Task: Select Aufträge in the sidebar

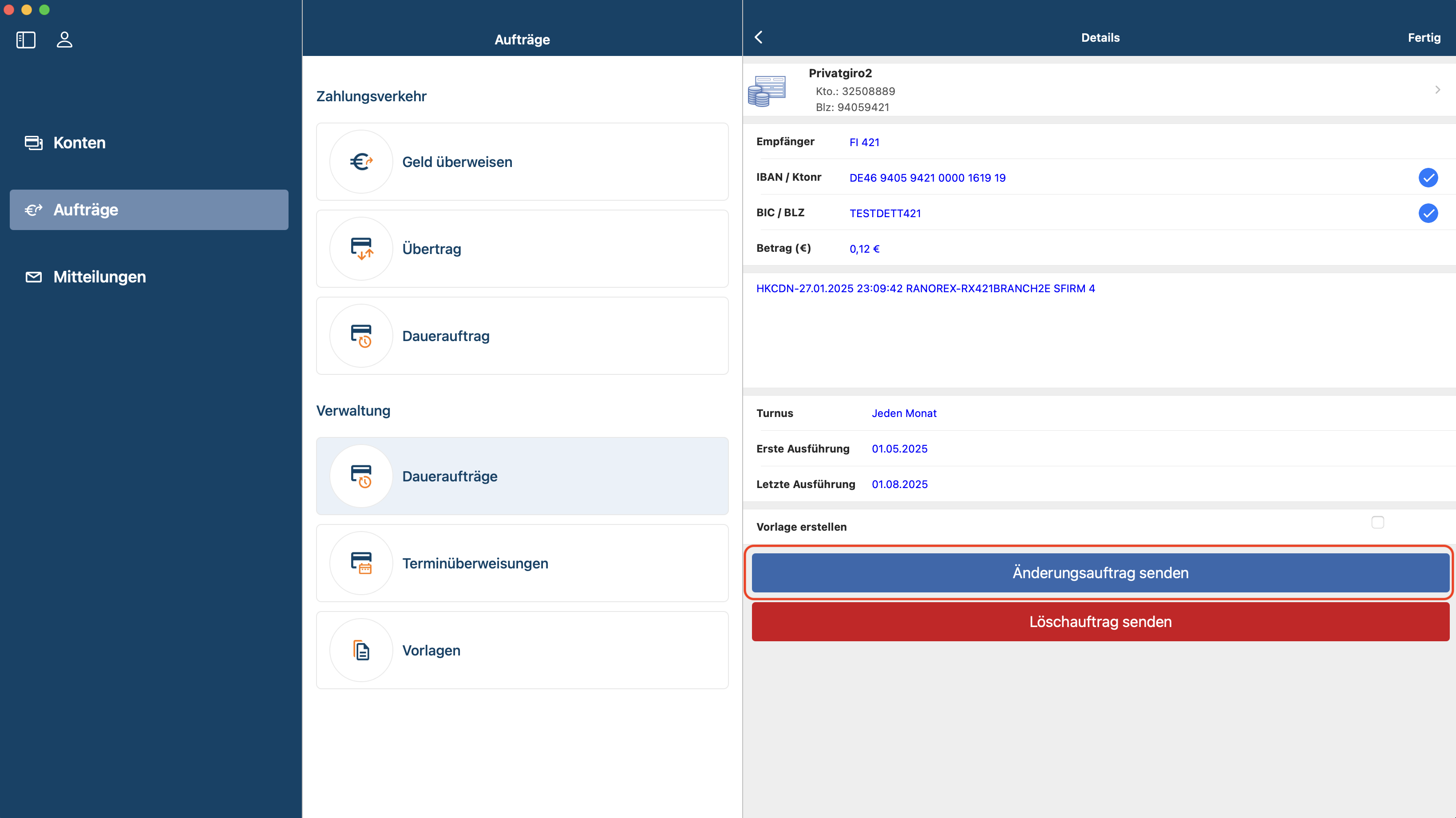Action: click(149, 210)
